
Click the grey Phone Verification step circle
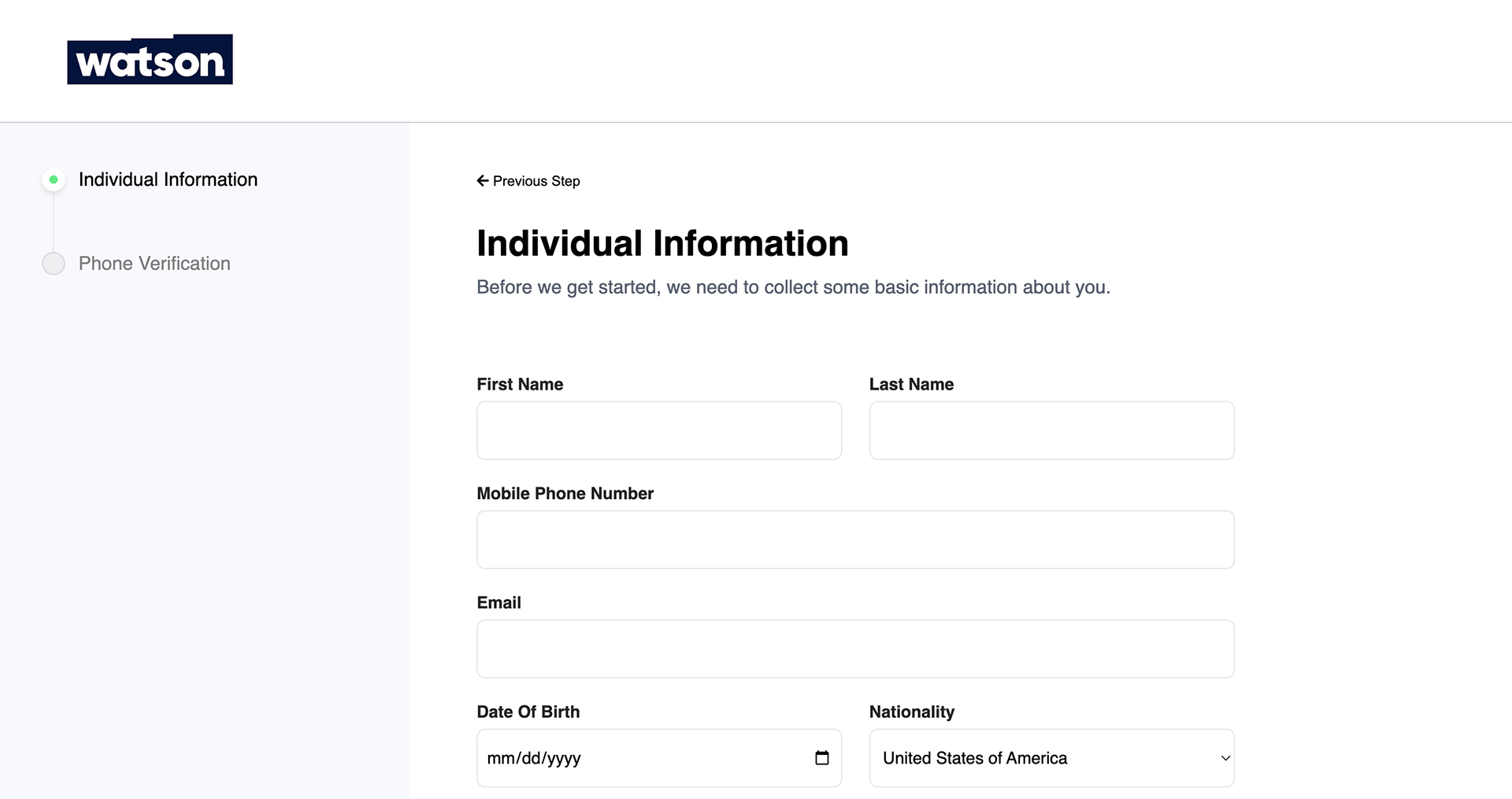point(54,264)
